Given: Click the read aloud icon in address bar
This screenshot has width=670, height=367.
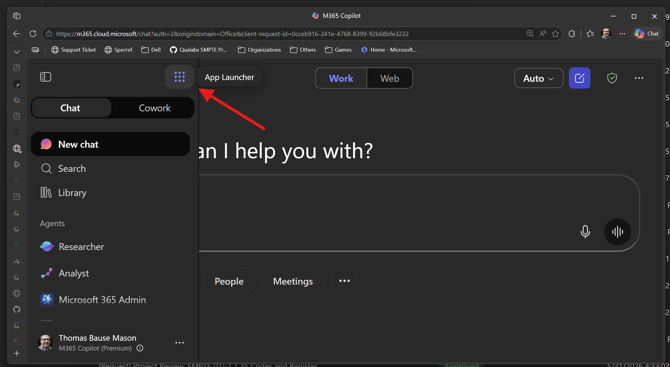Looking at the screenshot, I should pos(543,34).
